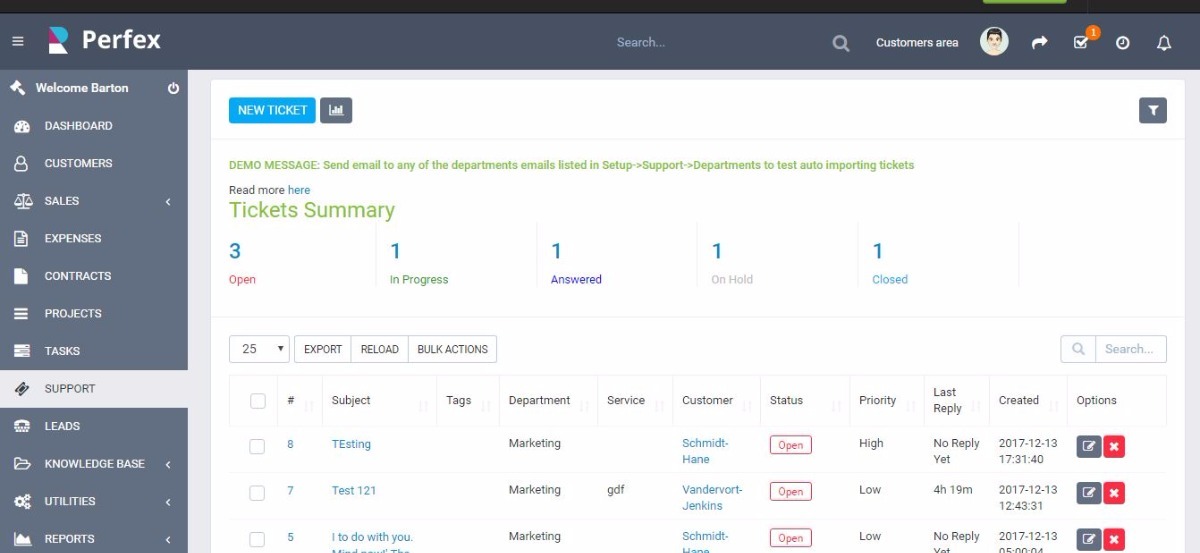The height and width of the screenshot is (553, 1200).
Task: Click the Support ticket icon in sidebar
Action: coord(21,388)
